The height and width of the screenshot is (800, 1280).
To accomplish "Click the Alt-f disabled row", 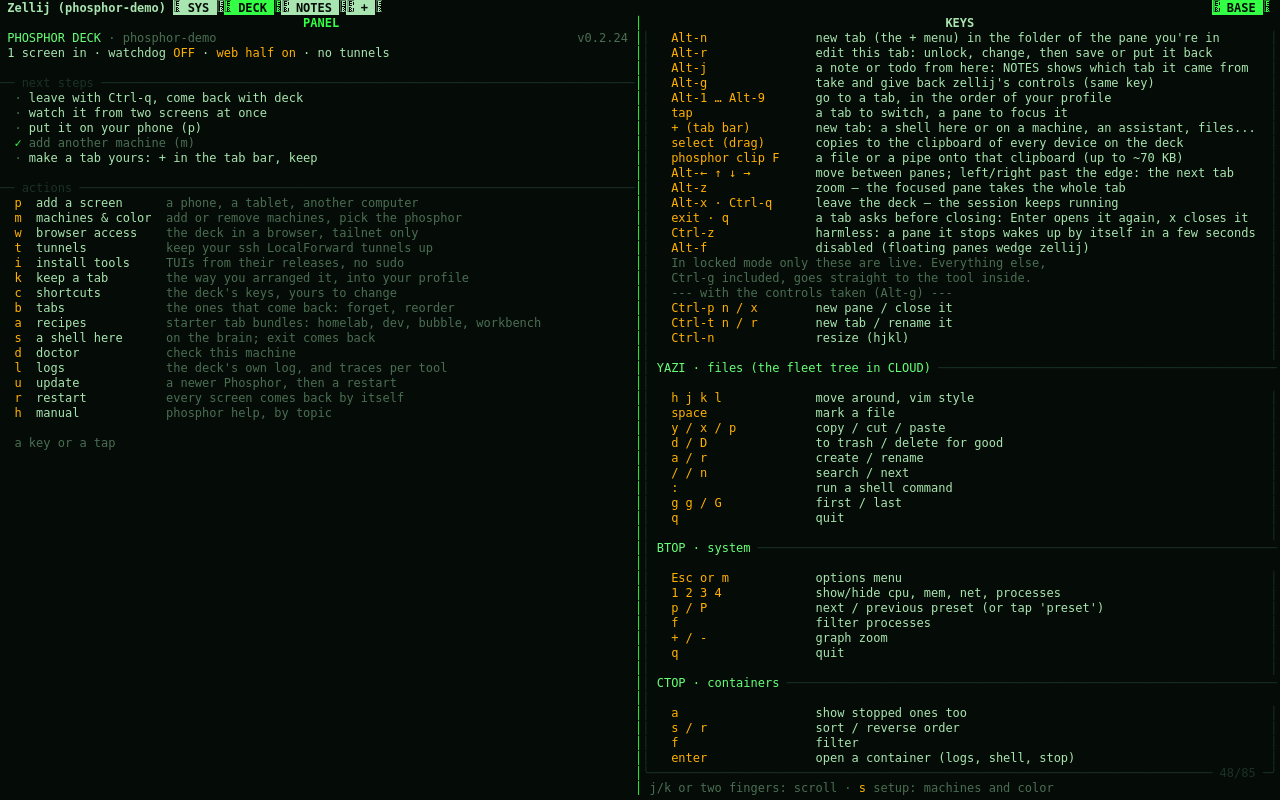I will pyautogui.click(x=880, y=248).
